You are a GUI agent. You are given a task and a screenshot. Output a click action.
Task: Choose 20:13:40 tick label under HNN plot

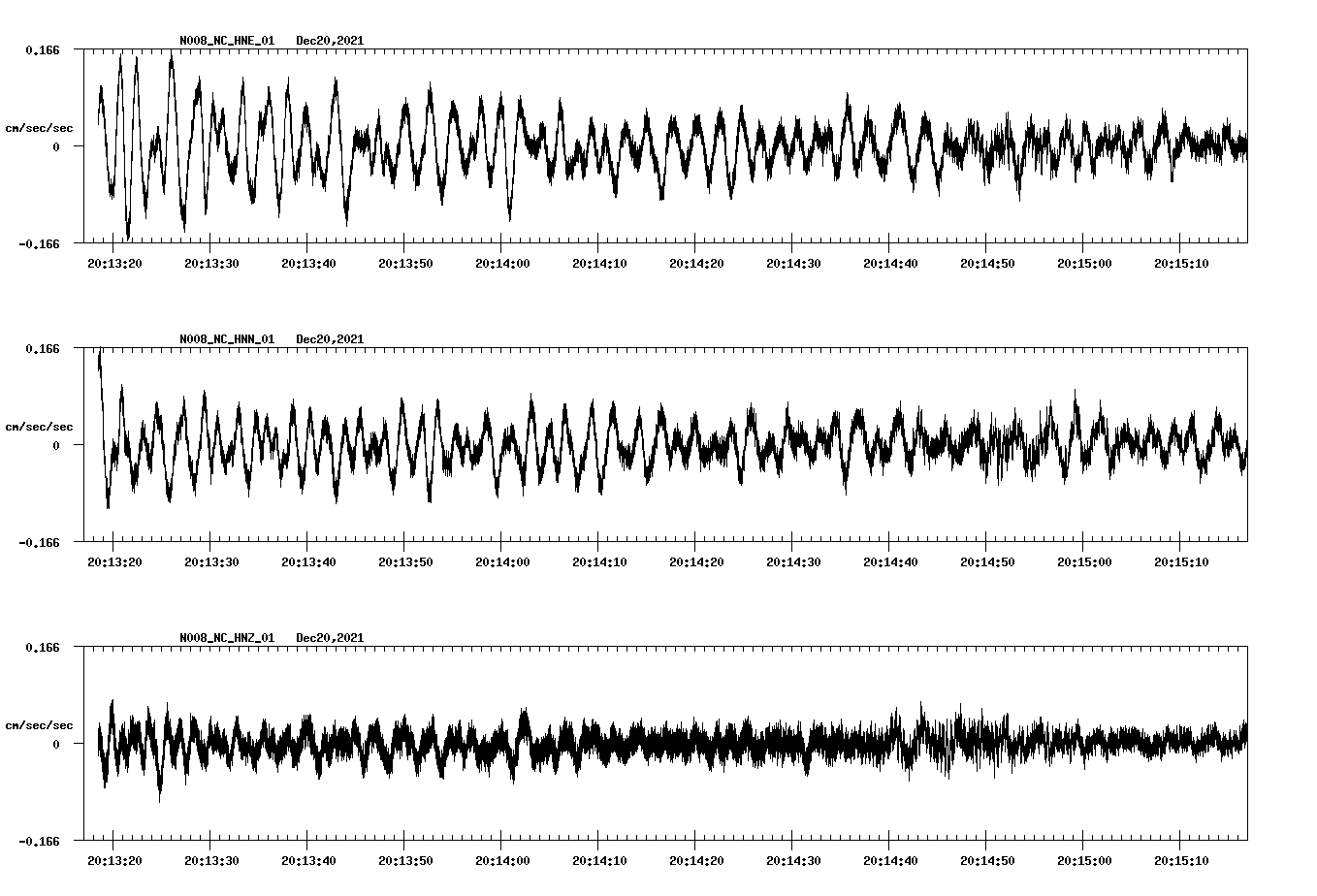tap(308, 562)
